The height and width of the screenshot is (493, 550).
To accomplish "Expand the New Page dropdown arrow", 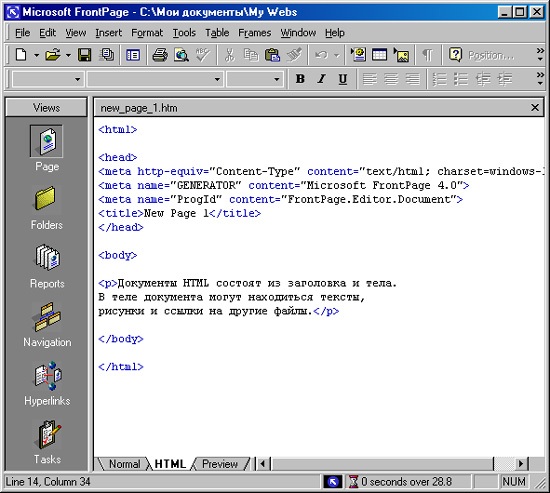I will click(x=36, y=55).
